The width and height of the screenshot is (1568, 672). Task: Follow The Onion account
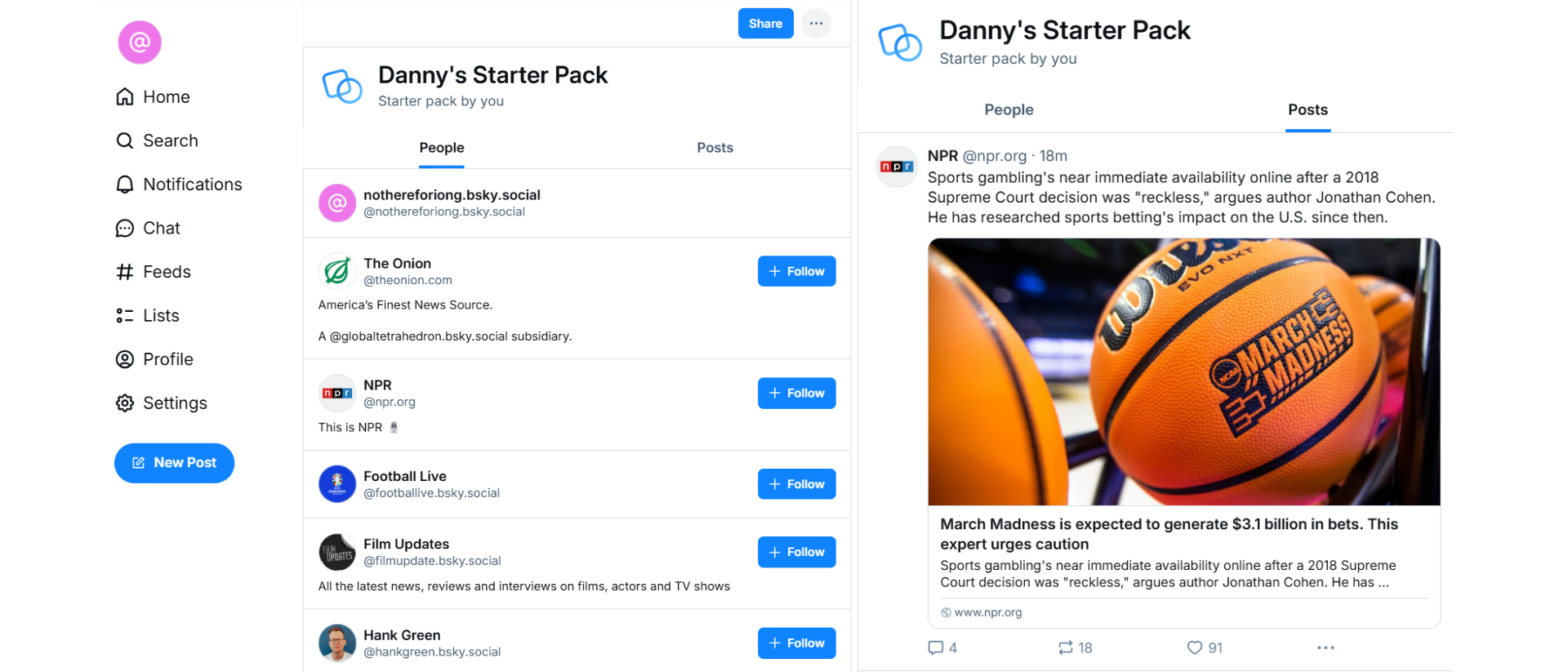[796, 271]
